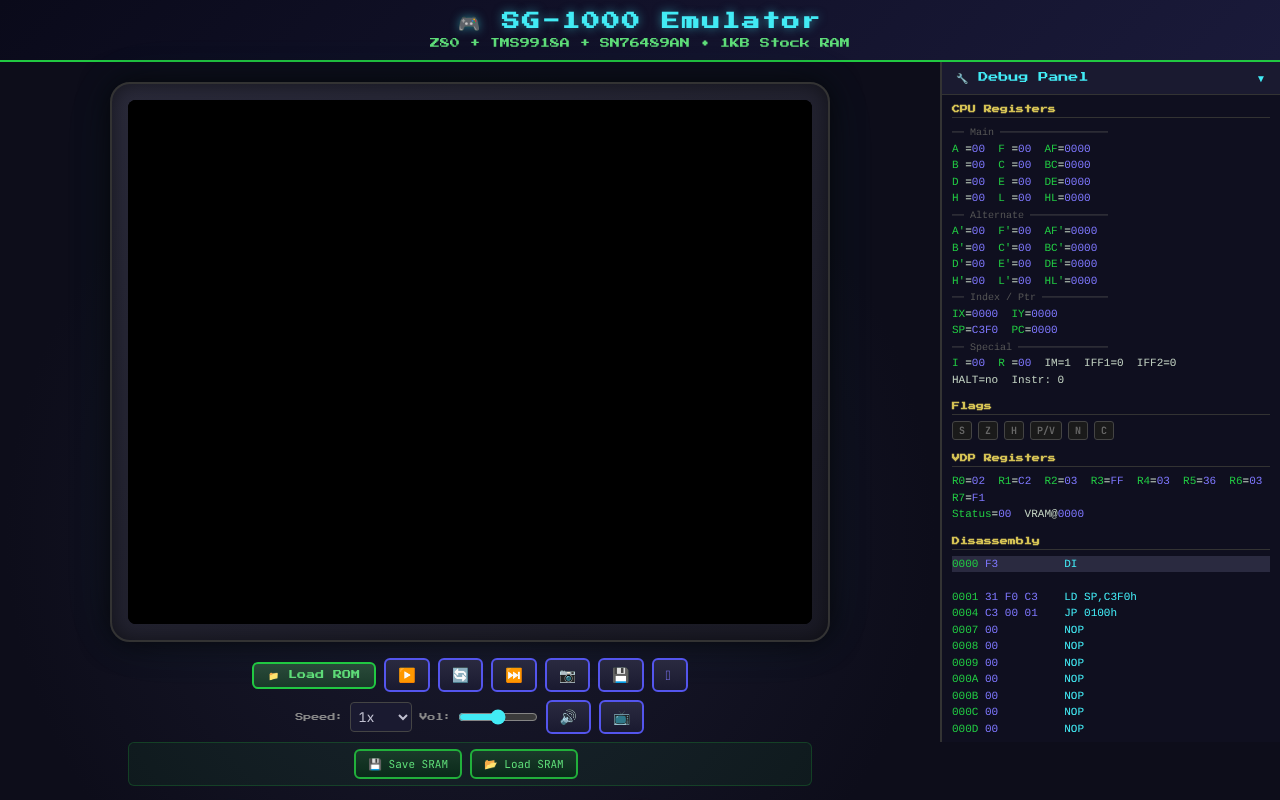
Task: Click the VDP Registers section heading
Action: (1003, 458)
